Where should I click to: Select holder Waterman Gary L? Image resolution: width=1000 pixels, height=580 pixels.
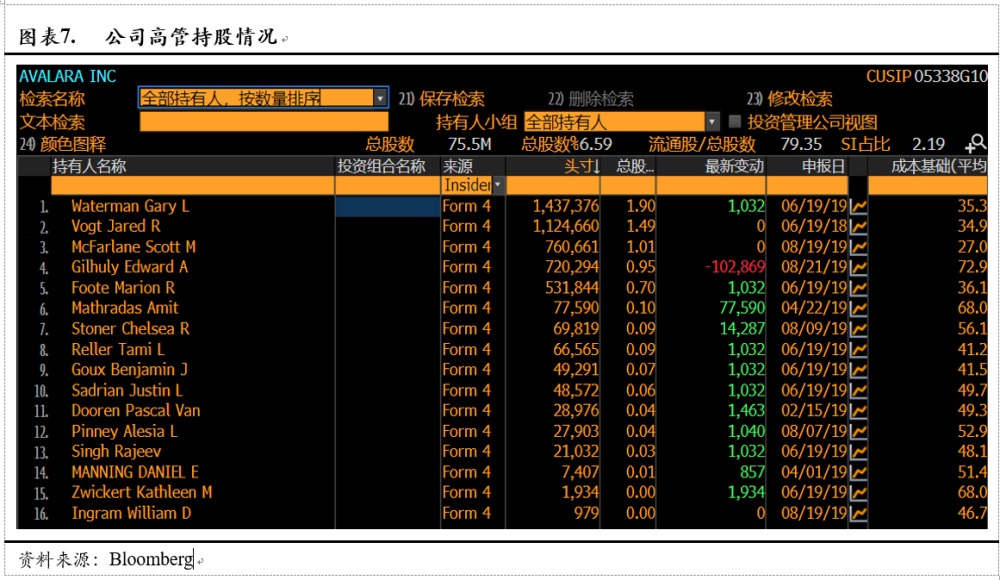point(130,206)
